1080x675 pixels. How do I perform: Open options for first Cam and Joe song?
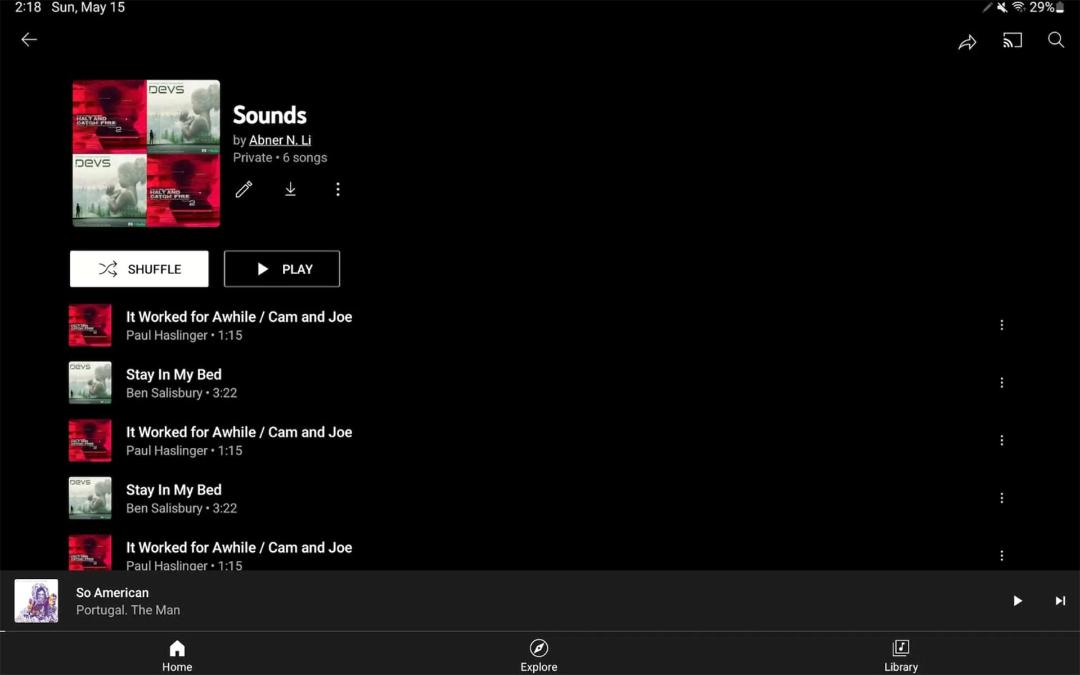click(1001, 325)
